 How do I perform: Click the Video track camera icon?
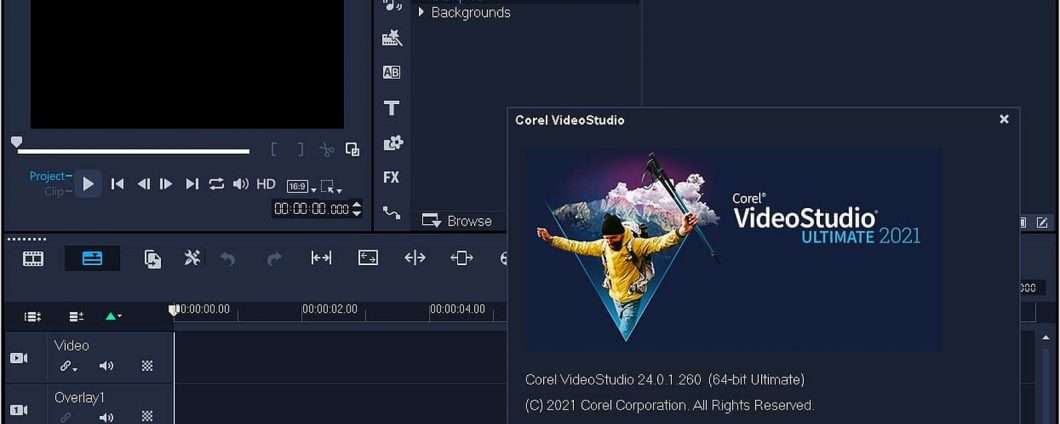coord(18,358)
